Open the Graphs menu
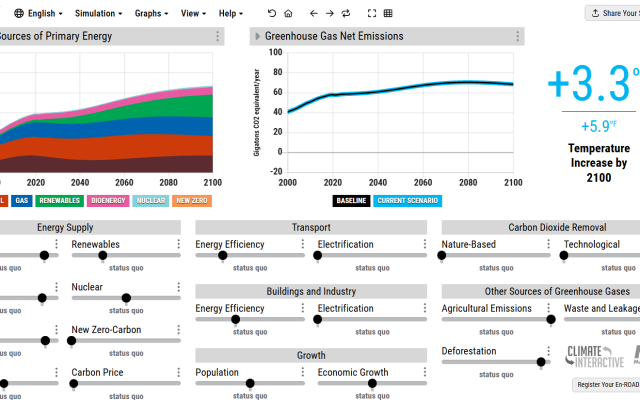 (x=151, y=13)
